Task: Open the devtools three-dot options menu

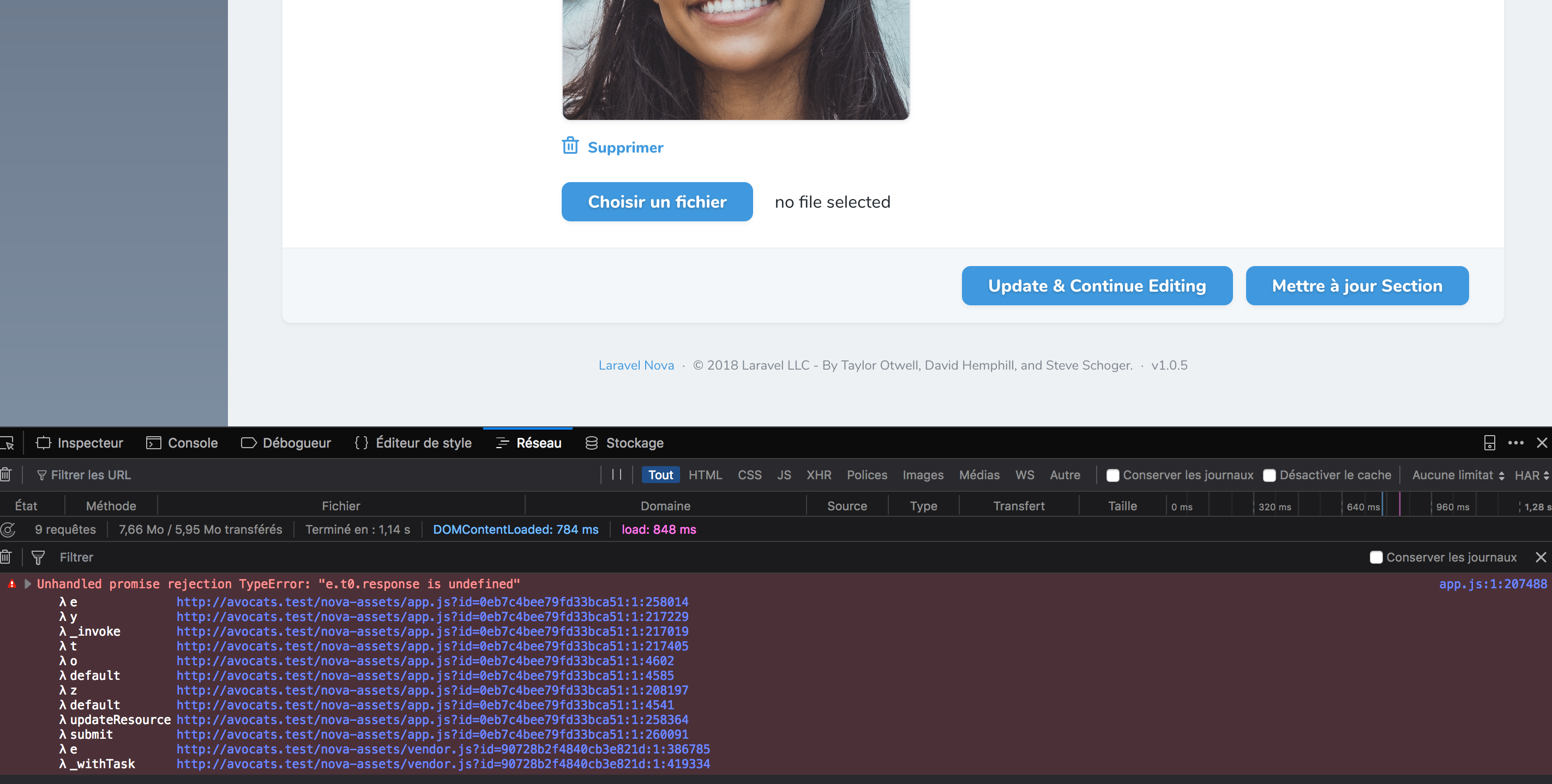Action: tap(1515, 443)
